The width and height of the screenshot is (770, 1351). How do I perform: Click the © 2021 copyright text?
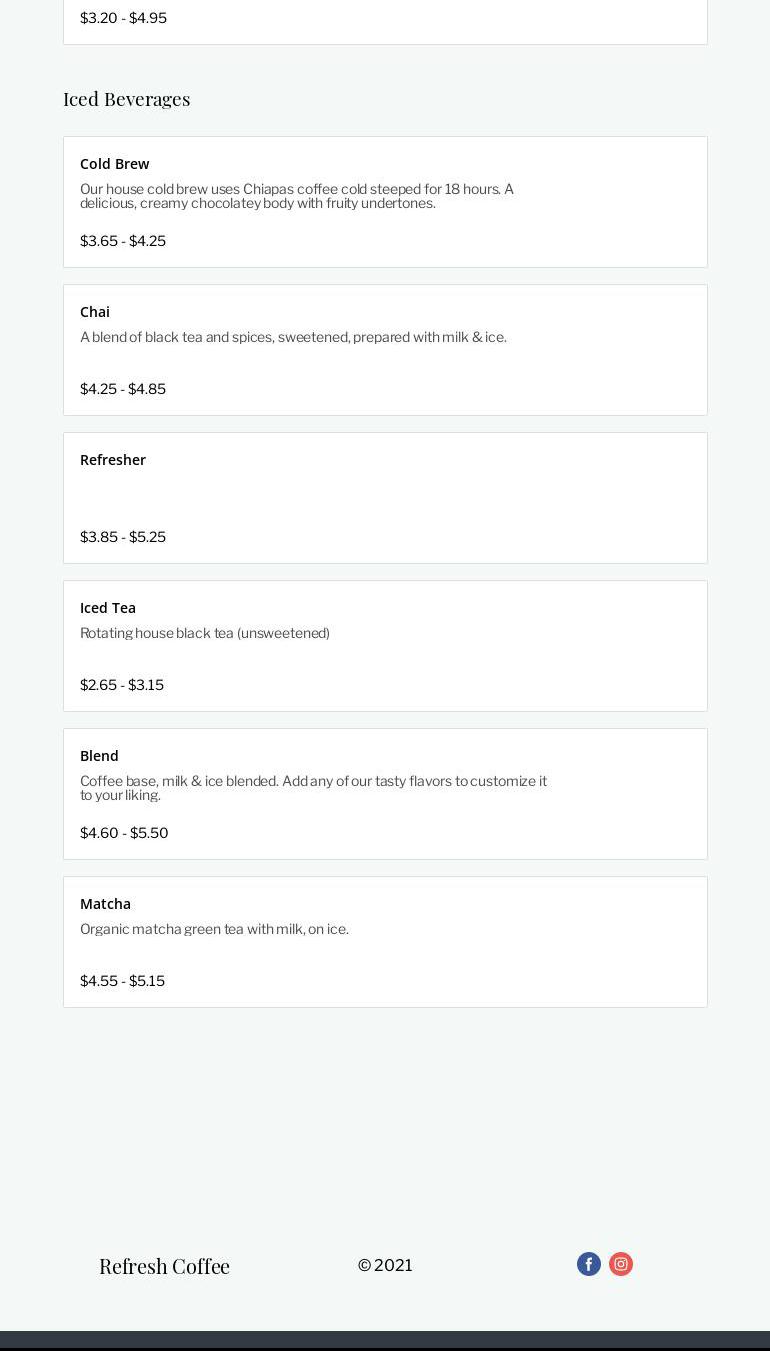point(385,1265)
